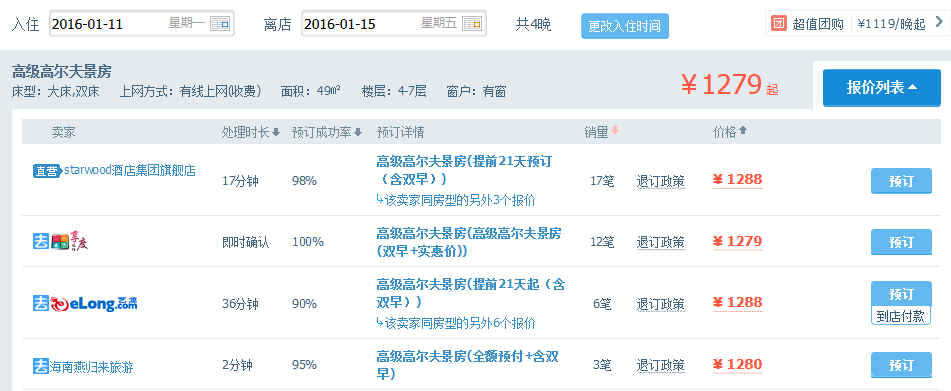View 退订政策 for 海南燕归来旅游
This screenshot has height=391, width=951.
660,366
